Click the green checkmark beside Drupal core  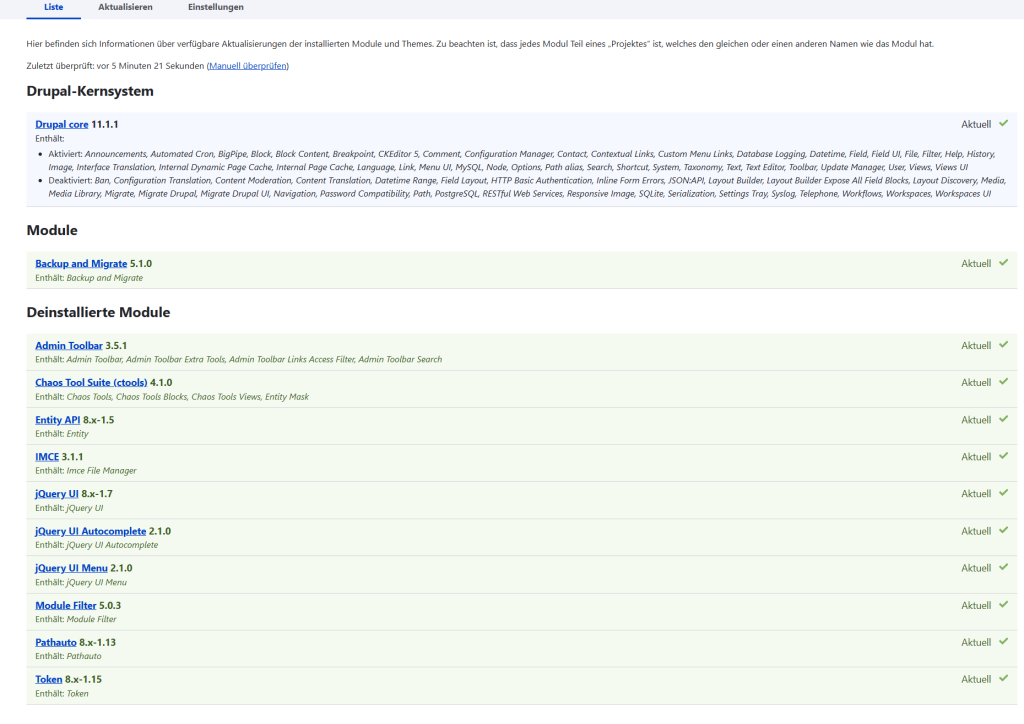click(x=1003, y=124)
